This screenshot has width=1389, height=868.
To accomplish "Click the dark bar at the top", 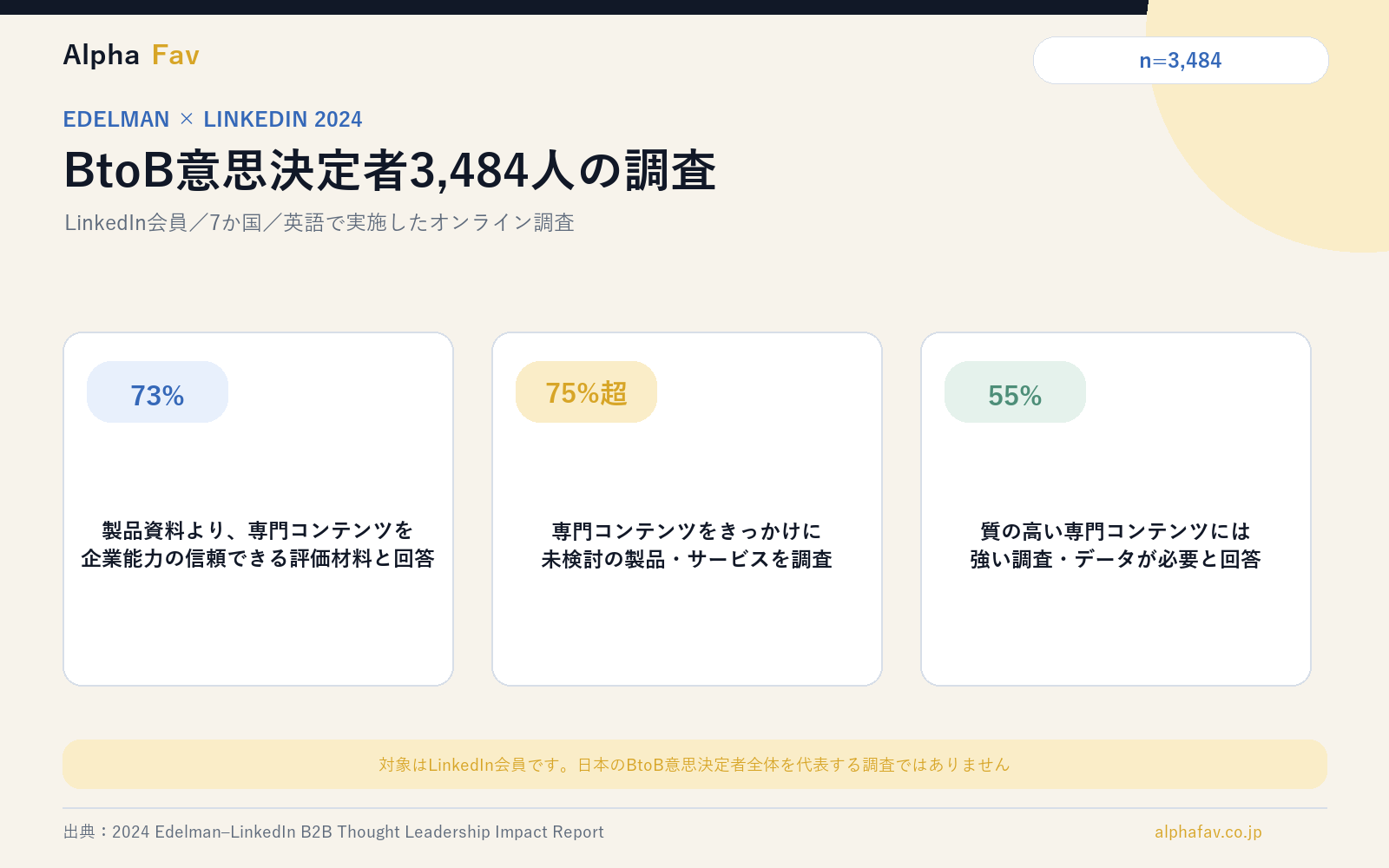I will (x=573, y=7).
